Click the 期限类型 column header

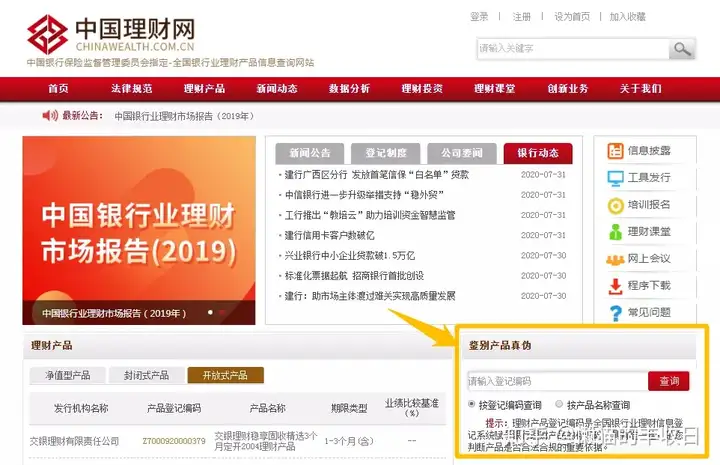coord(349,408)
